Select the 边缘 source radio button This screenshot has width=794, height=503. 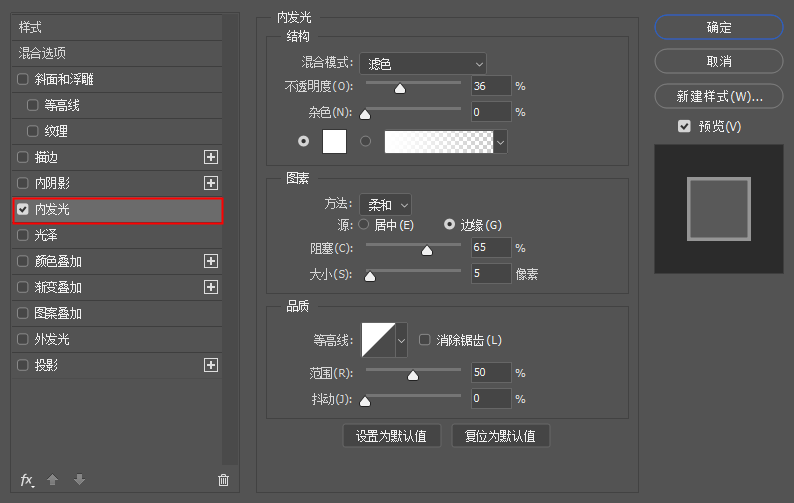point(449,224)
